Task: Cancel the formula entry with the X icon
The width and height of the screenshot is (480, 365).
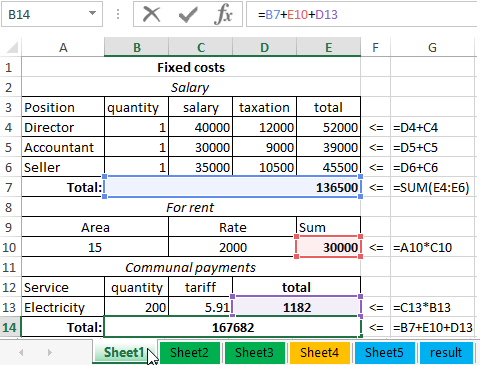Action: (x=152, y=14)
